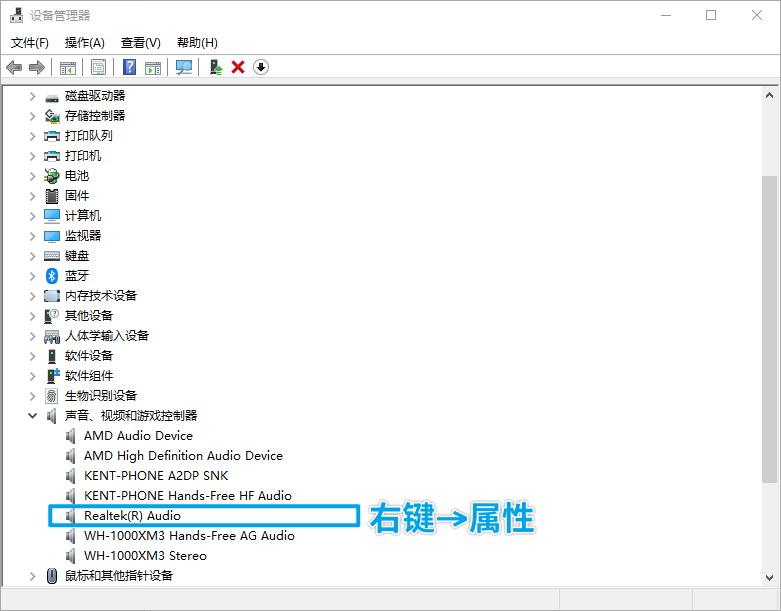Click the red X uninstall device icon
The image size is (781, 611).
pyautogui.click(x=238, y=67)
